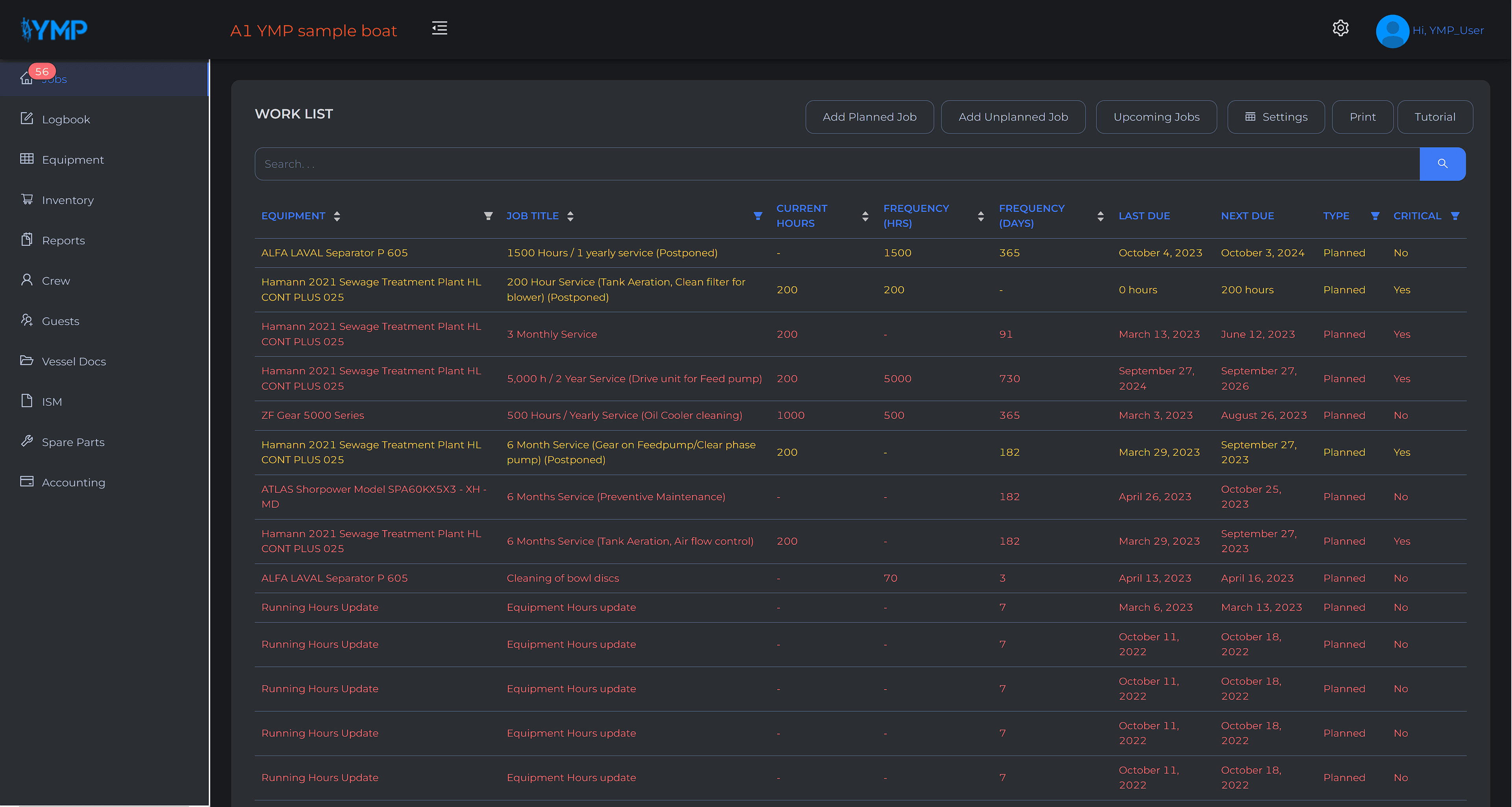This screenshot has height=807, width=1512.
Task: Toggle sort on Frequency (Hrs) column
Action: coord(981,216)
